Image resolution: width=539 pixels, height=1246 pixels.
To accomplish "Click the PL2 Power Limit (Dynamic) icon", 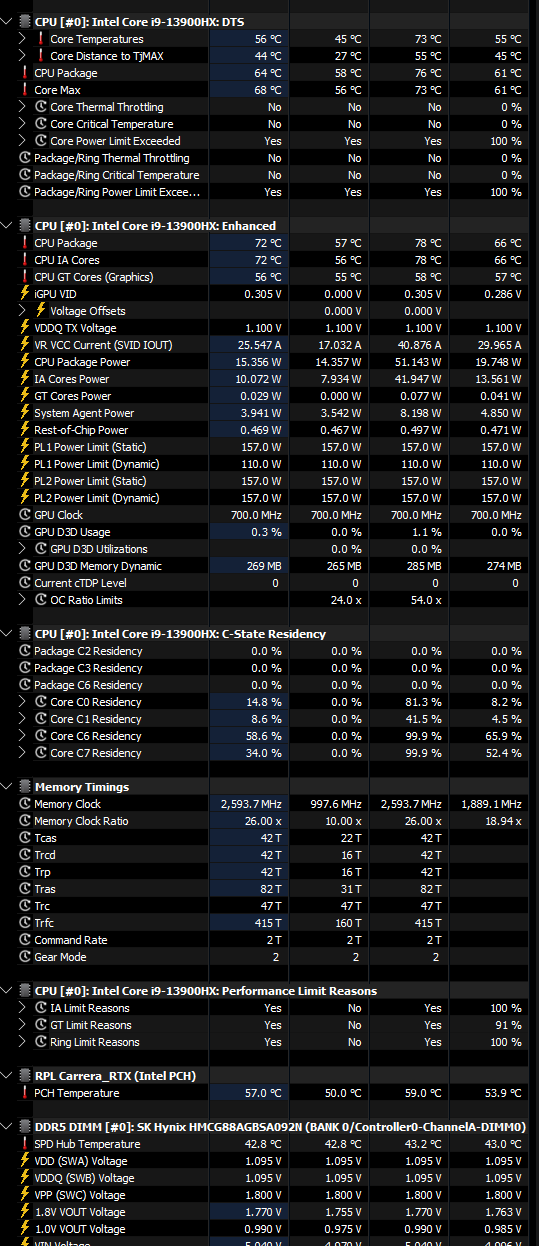I will [25, 498].
